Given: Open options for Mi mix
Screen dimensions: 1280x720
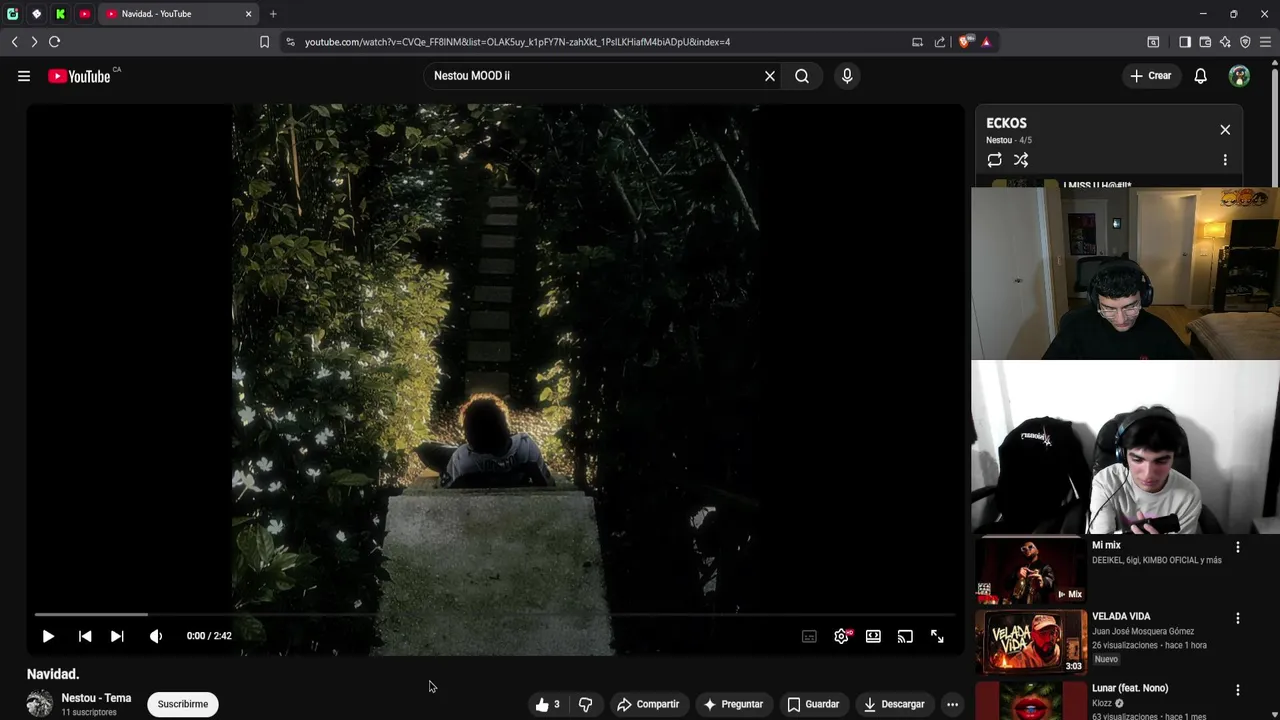Looking at the screenshot, I should pos(1238,547).
